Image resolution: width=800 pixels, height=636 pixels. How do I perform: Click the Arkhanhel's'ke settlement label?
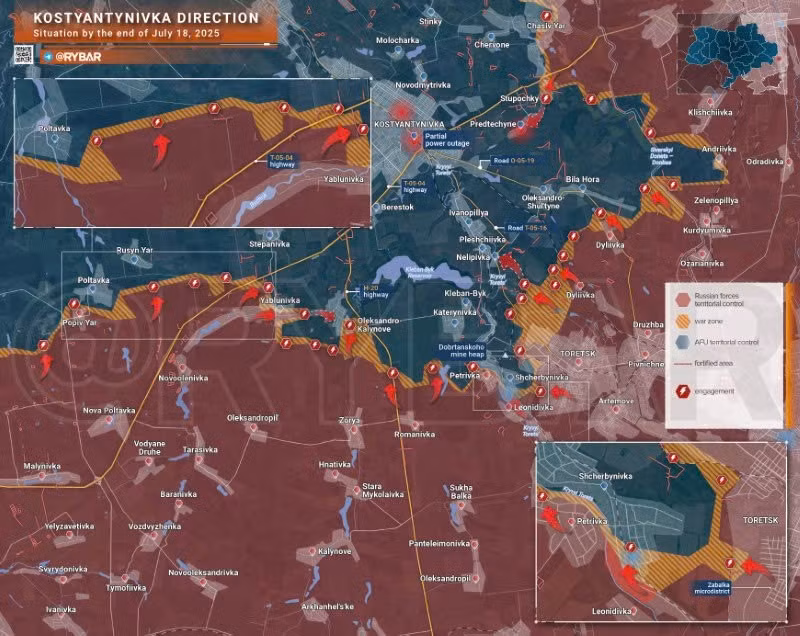[x=327, y=607]
